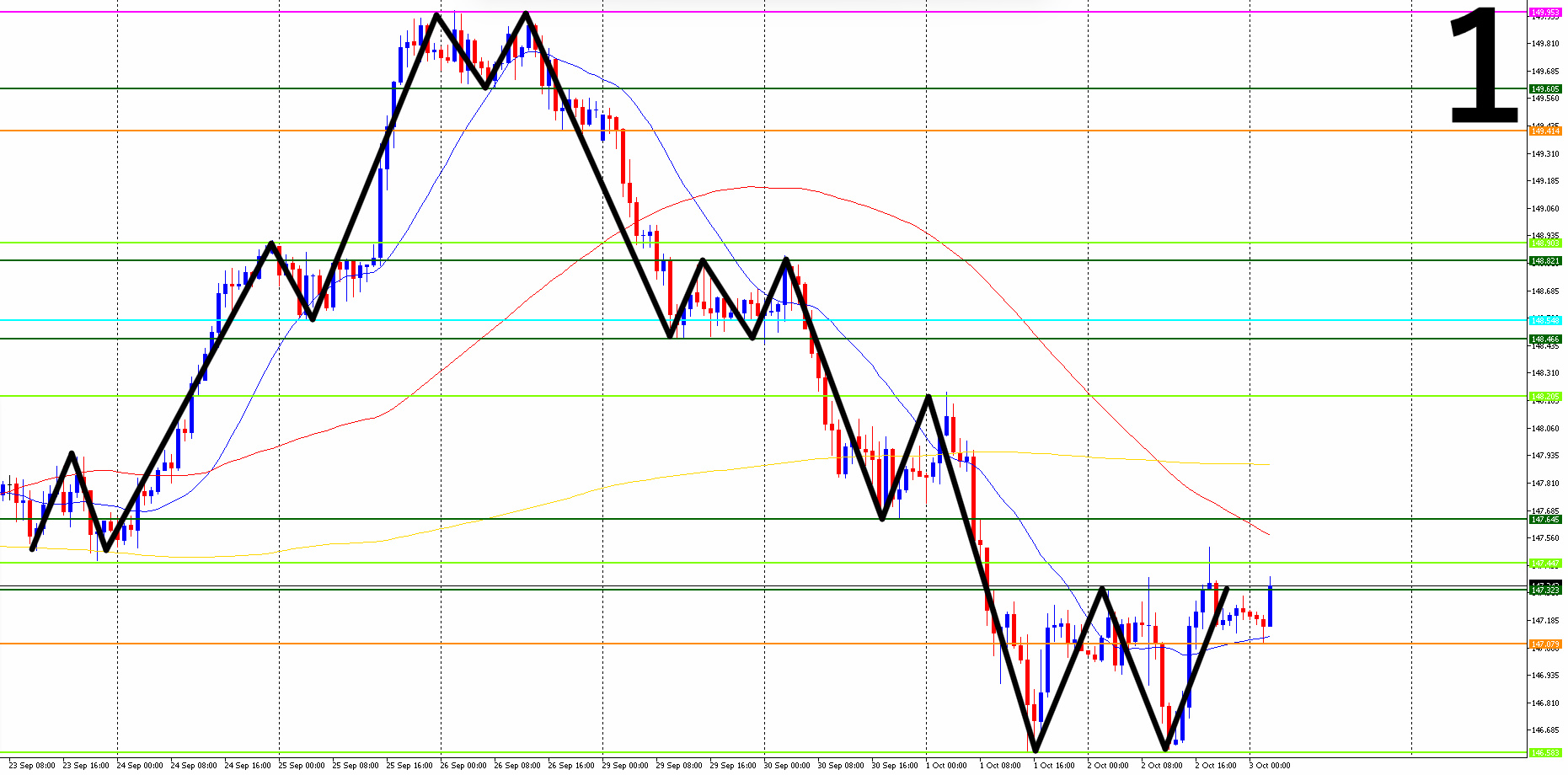Click the 2 Oct 16:00 time label

click(x=1217, y=766)
